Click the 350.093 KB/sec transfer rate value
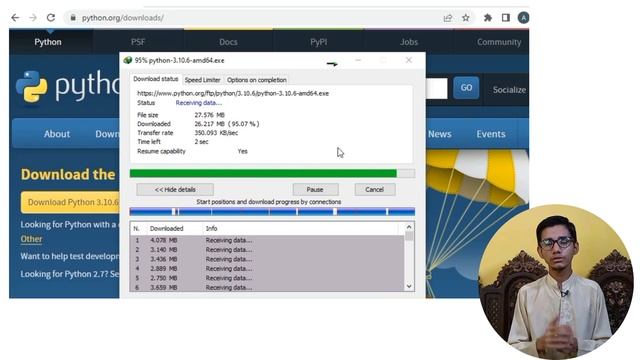Viewport: 640px width, 360px height. click(x=216, y=133)
